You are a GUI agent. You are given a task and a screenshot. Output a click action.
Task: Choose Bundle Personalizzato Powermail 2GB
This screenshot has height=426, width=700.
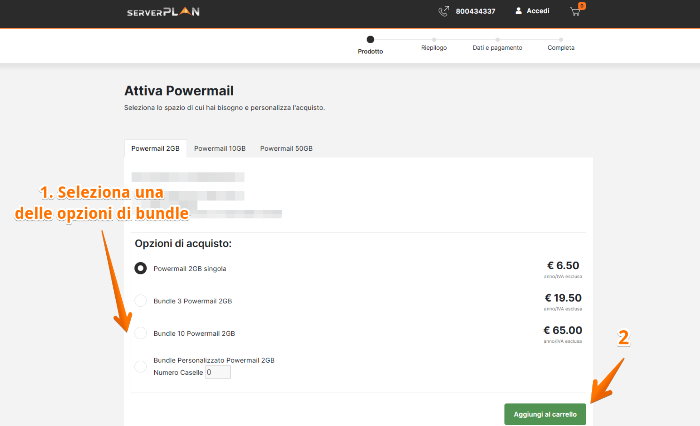pos(141,366)
